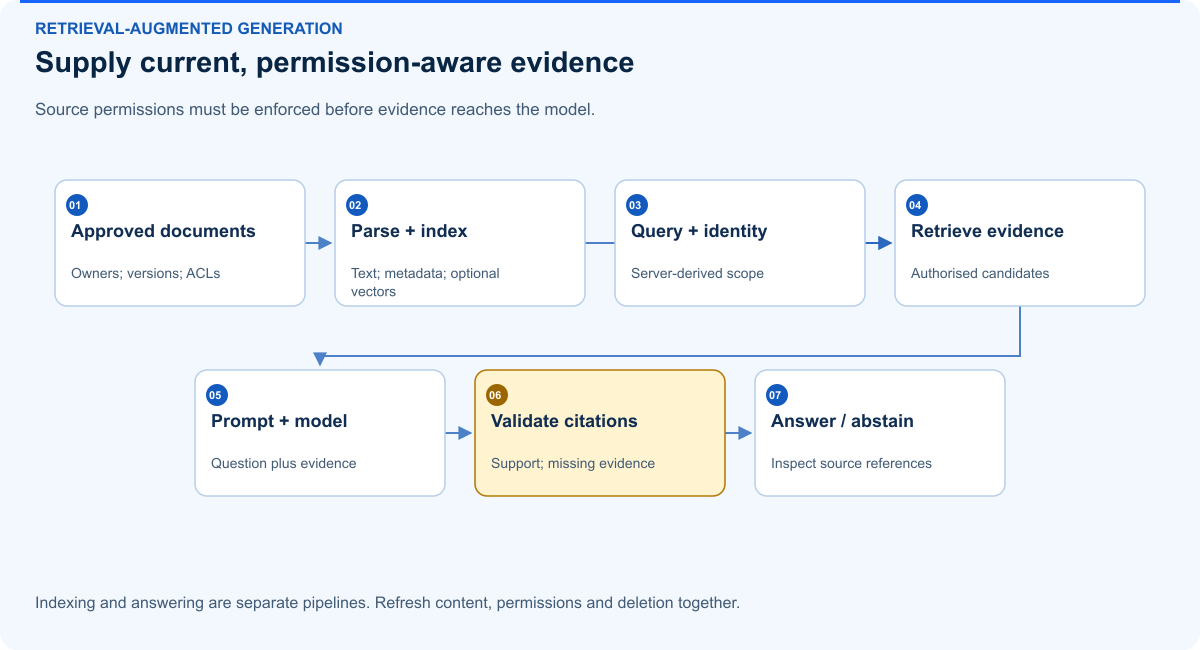Click the 'Question plus evidence' text

coord(283,463)
